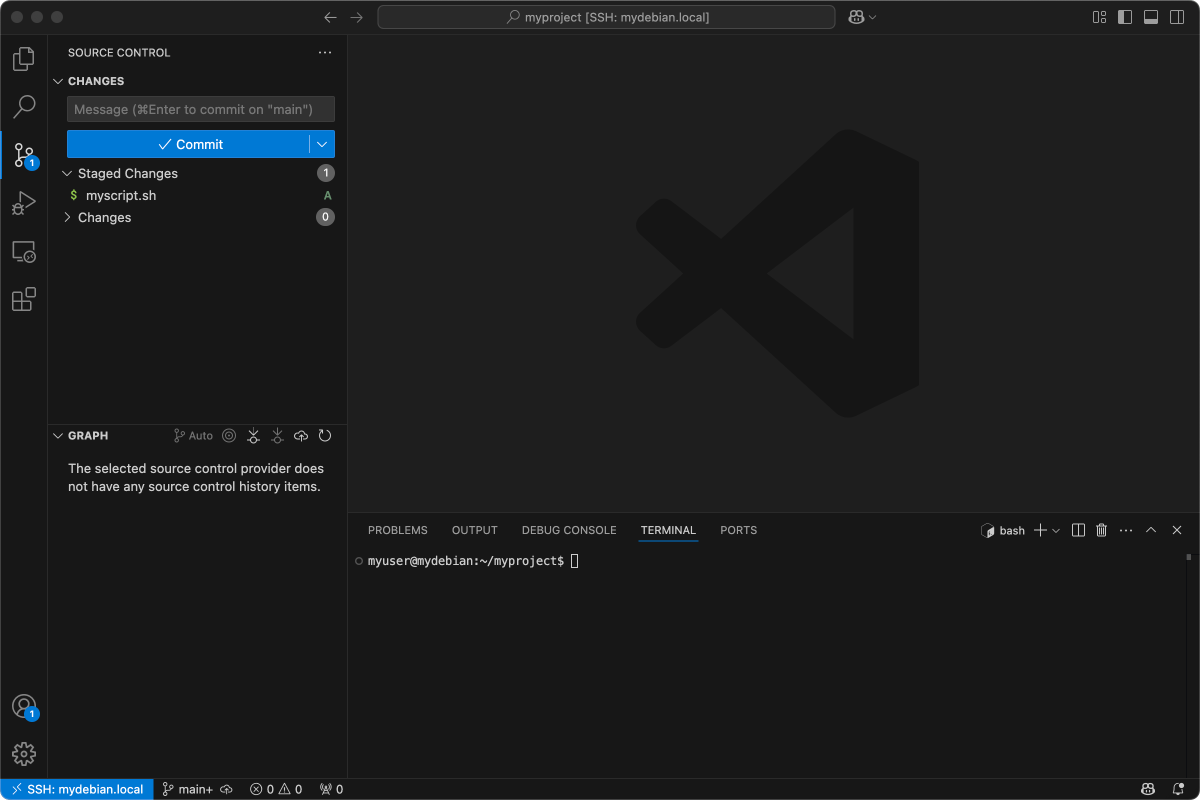Viewport: 1200px width, 800px height.
Task: Open the Extensions view
Action: point(24,299)
